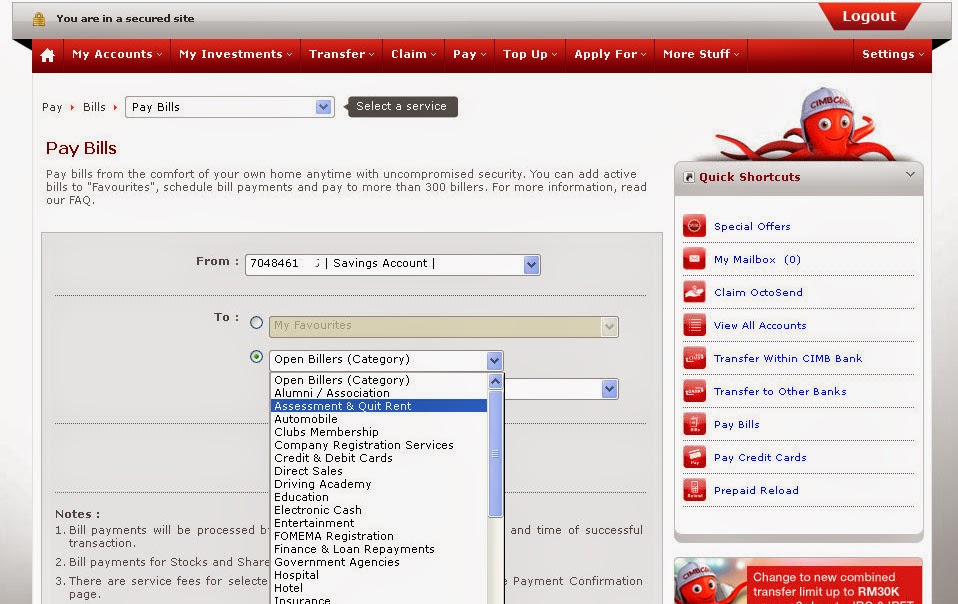This screenshot has width=958, height=604.
Task: Open the Settings menu
Action: pyautogui.click(x=893, y=54)
